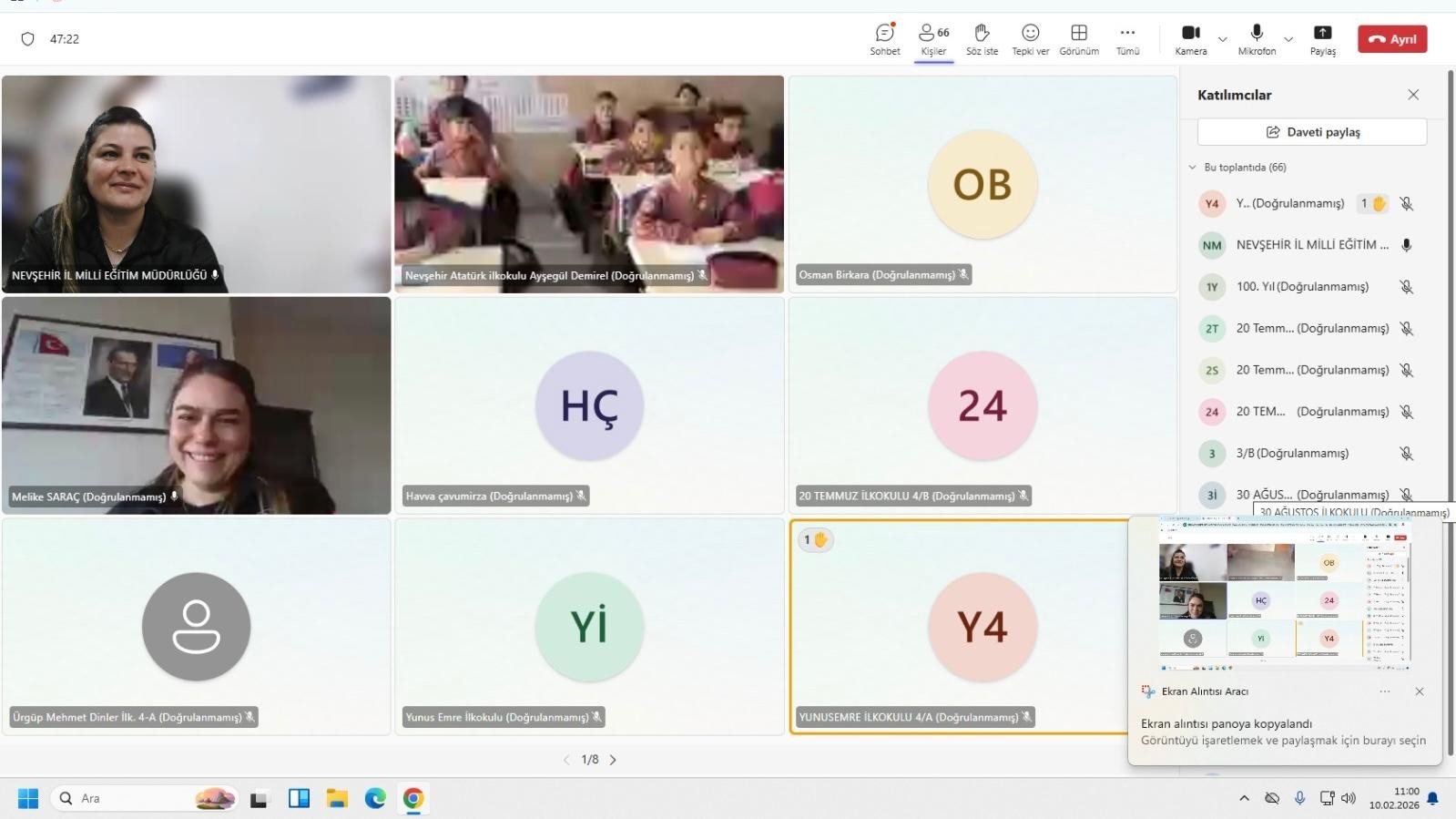Image resolution: width=1456 pixels, height=819 pixels.
Task: Raise hand with Söz iste
Action: (x=982, y=38)
